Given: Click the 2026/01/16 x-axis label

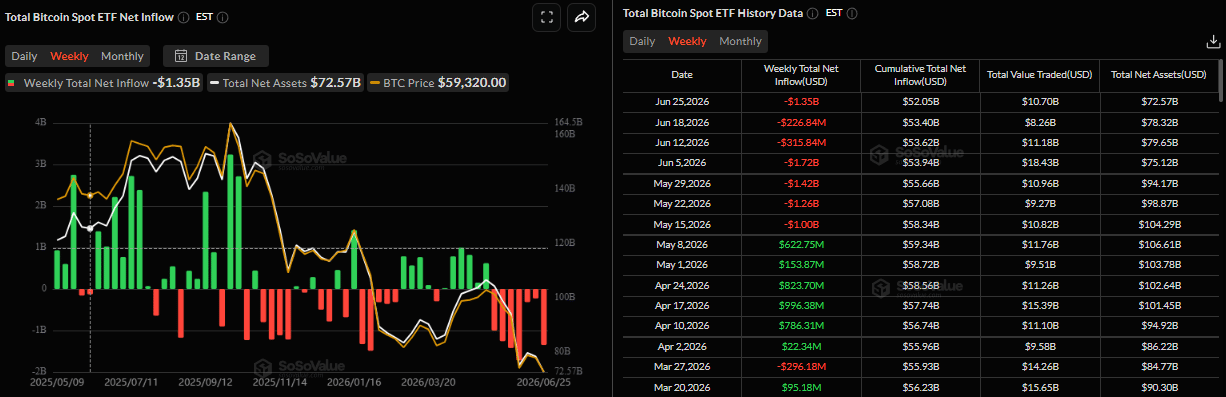Looking at the screenshot, I should [354, 381].
